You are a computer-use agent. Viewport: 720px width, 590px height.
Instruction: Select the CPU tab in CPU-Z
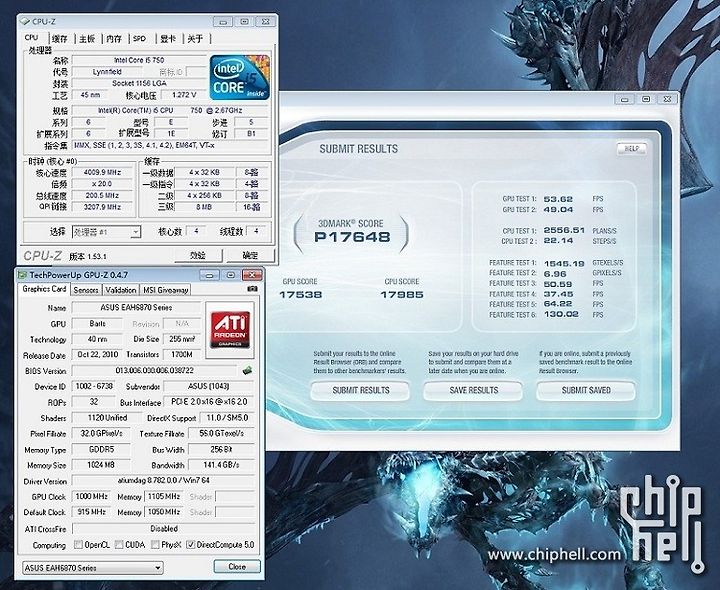coord(31,38)
